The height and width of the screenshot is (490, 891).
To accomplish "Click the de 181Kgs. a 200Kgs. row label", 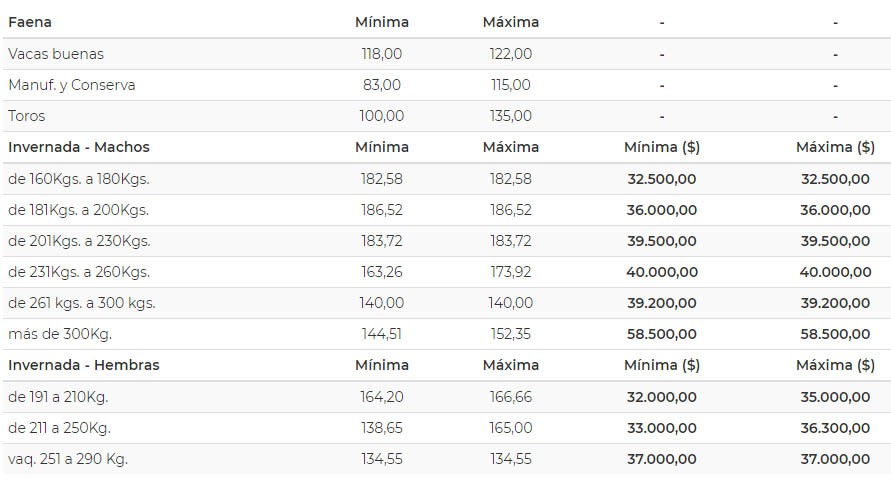I will (78, 210).
